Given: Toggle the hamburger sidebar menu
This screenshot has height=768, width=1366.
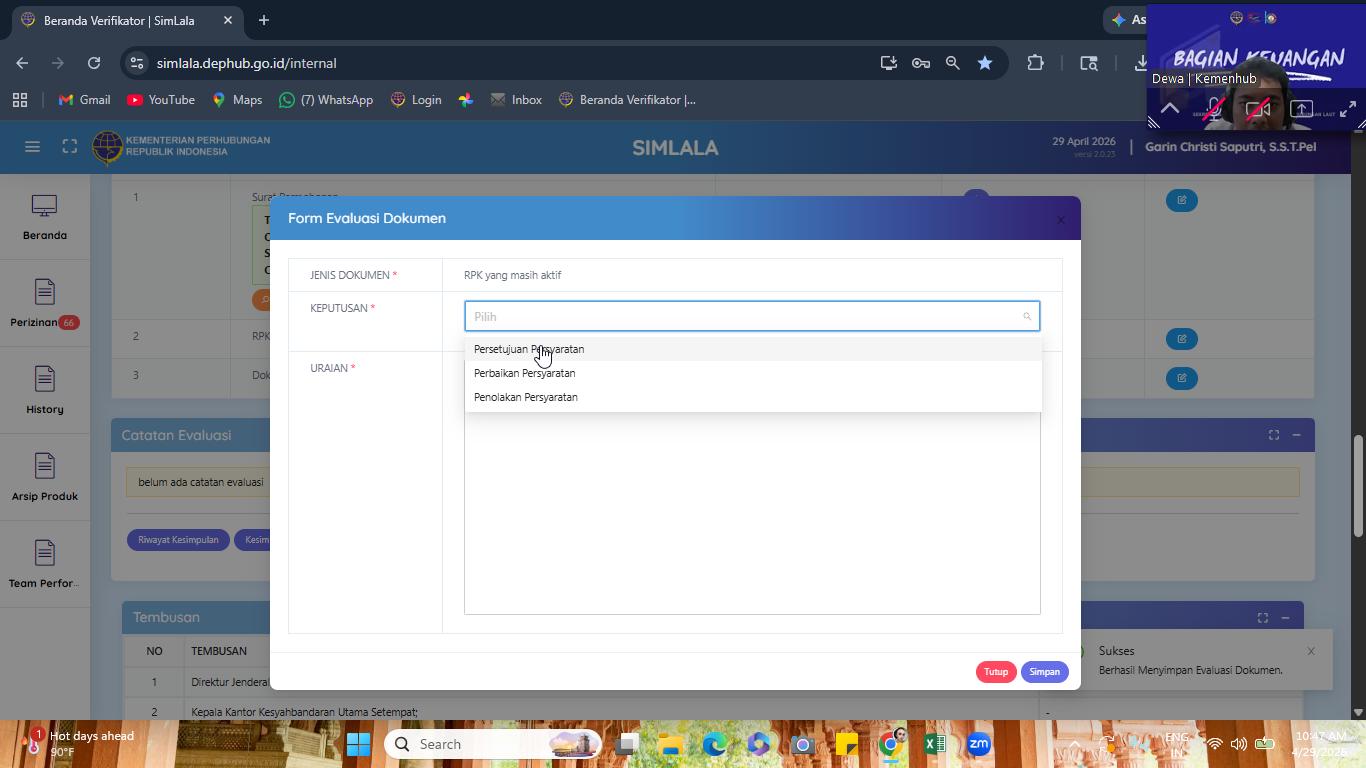Looking at the screenshot, I should coord(32,147).
